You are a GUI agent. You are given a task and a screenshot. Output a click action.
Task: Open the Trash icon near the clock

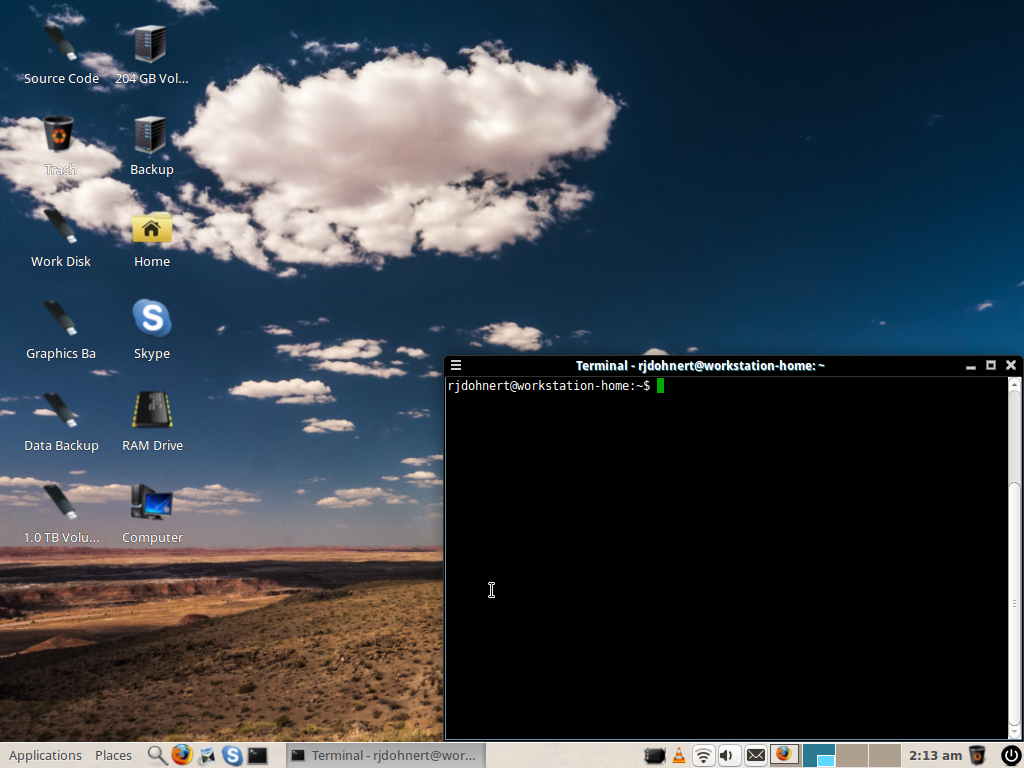coord(977,755)
